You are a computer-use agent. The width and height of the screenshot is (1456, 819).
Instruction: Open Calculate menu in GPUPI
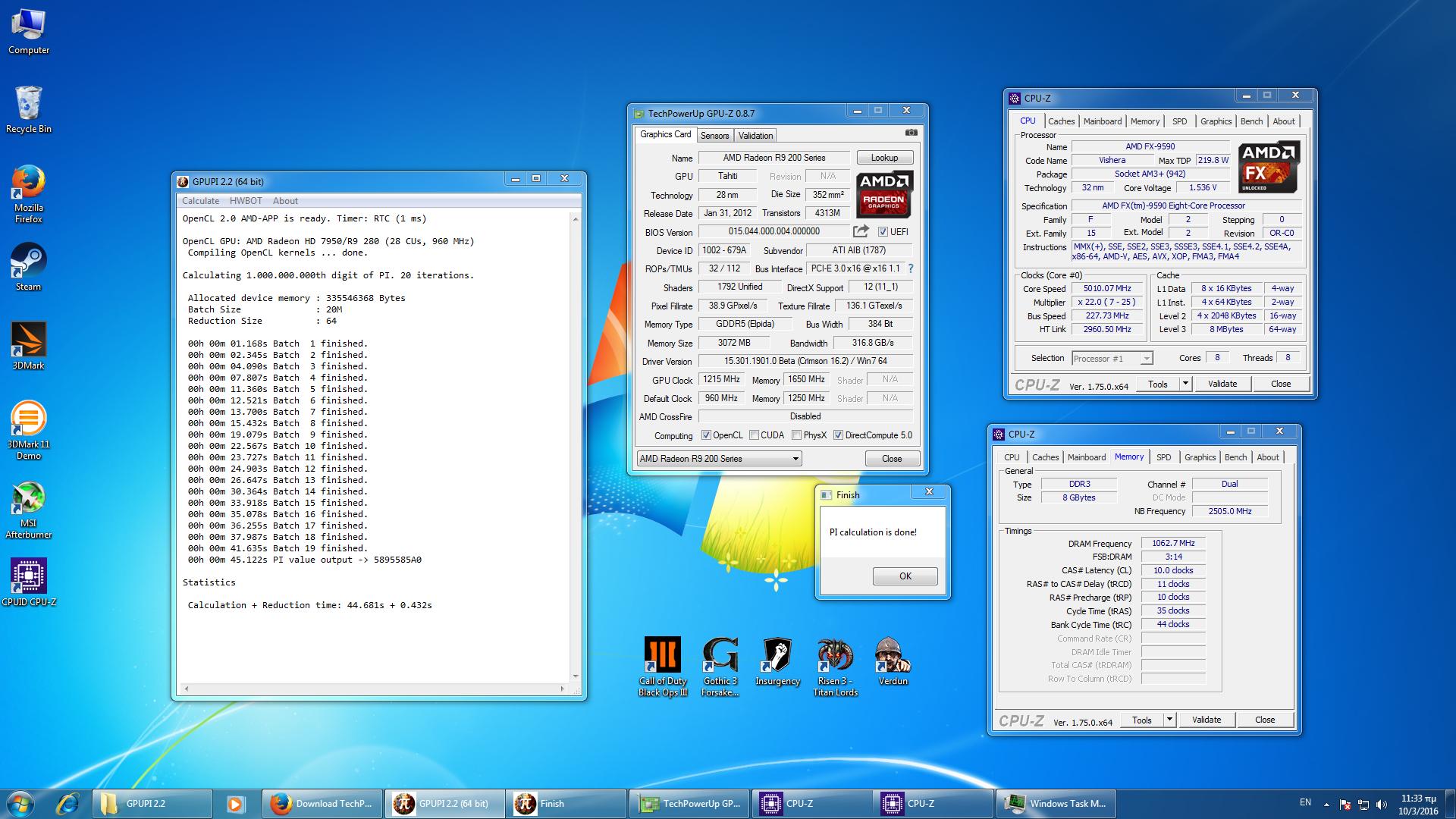point(201,201)
